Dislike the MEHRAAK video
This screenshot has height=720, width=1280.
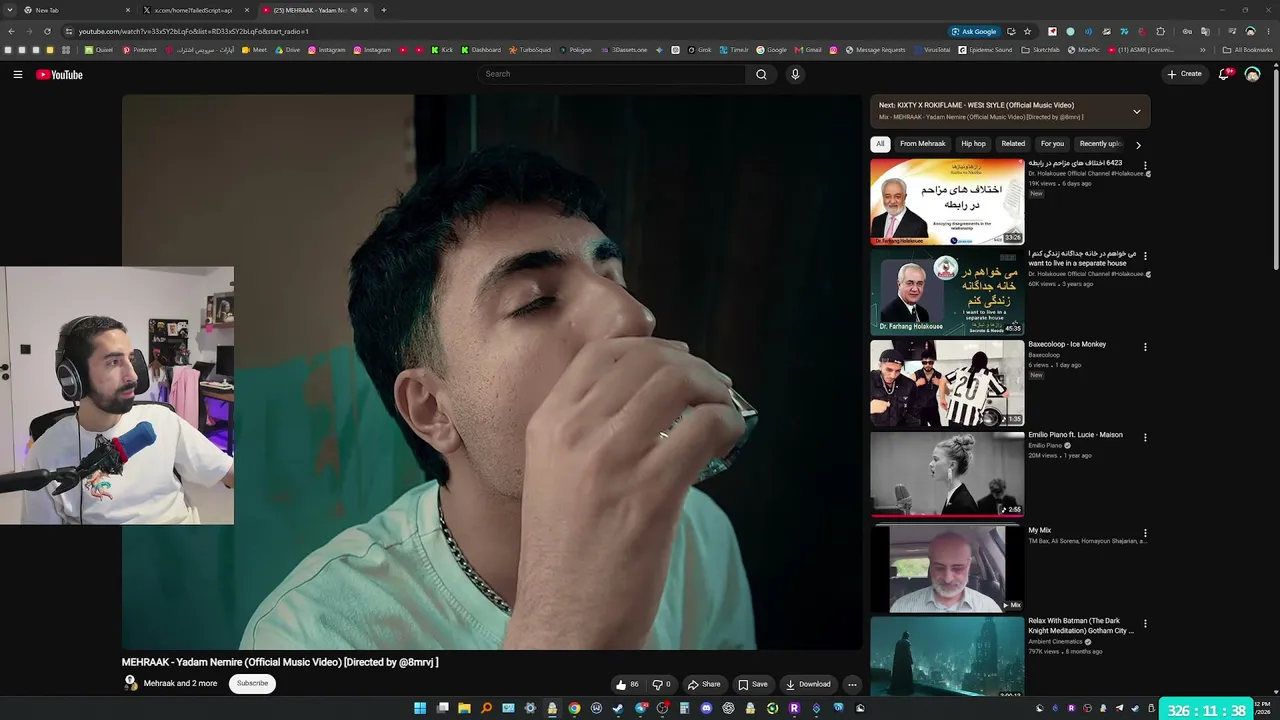point(662,684)
